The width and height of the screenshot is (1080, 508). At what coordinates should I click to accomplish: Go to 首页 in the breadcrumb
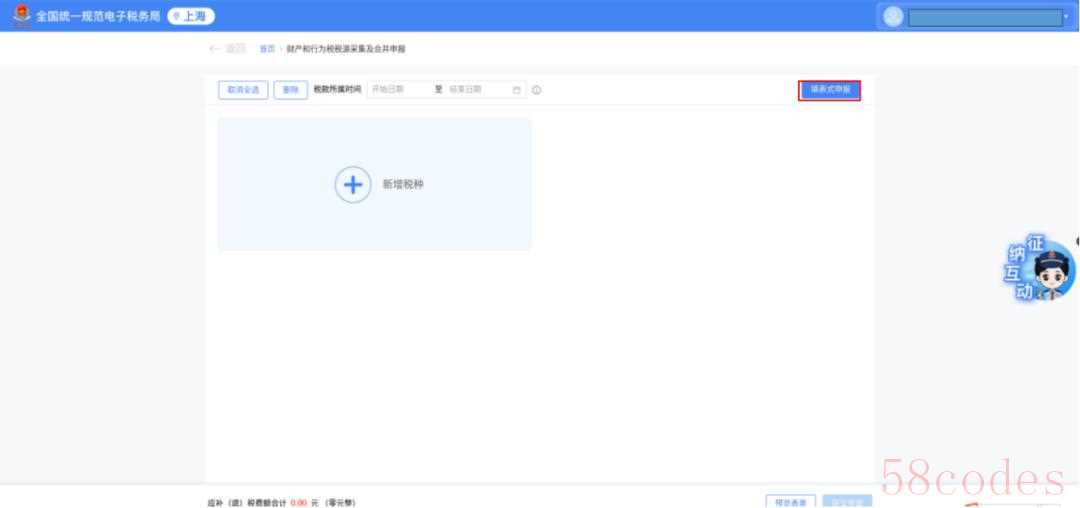(x=267, y=49)
